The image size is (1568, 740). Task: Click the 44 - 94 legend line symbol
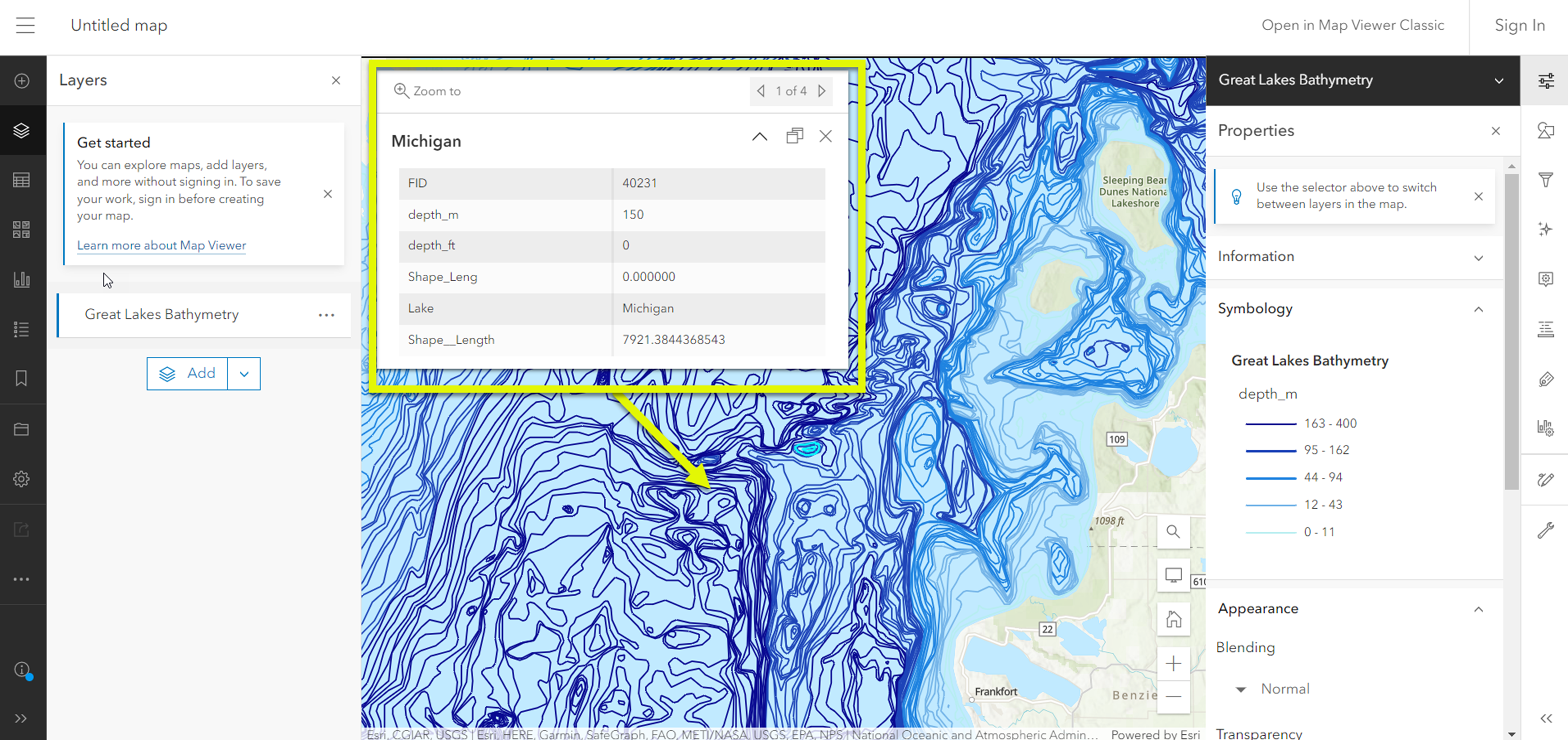(x=1270, y=478)
